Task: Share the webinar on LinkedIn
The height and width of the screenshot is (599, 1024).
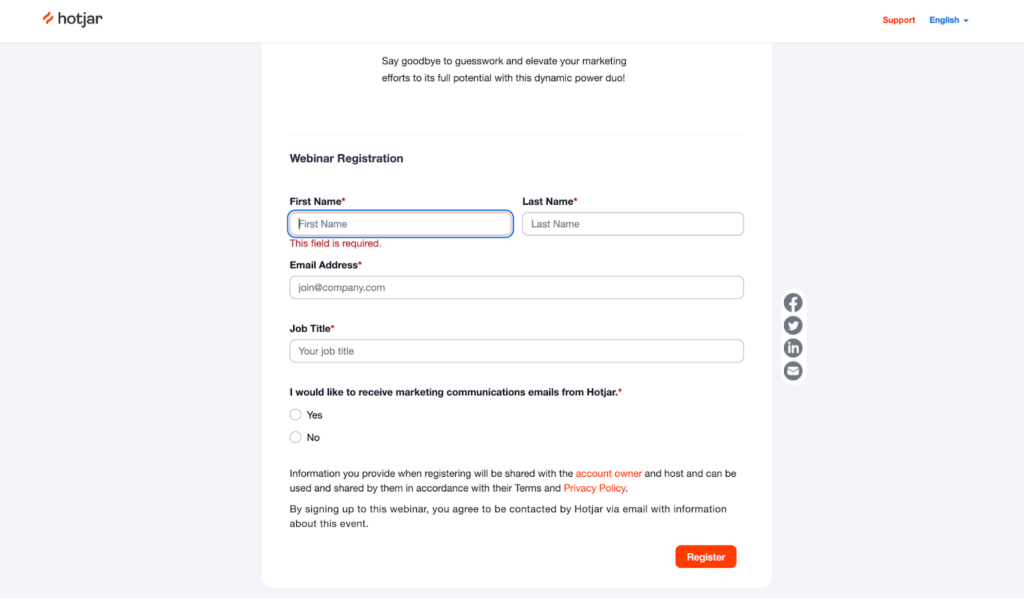Action: (x=793, y=348)
